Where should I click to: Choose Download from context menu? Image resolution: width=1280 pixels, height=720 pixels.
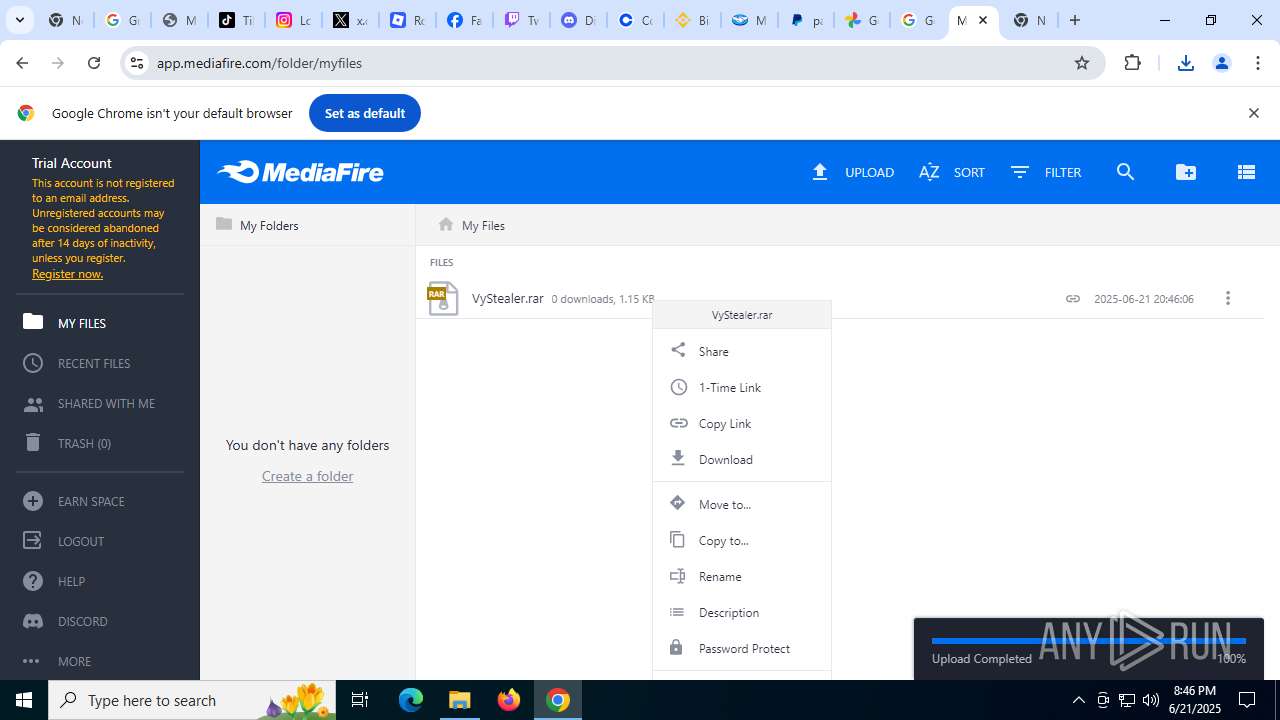tap(742, 459)
